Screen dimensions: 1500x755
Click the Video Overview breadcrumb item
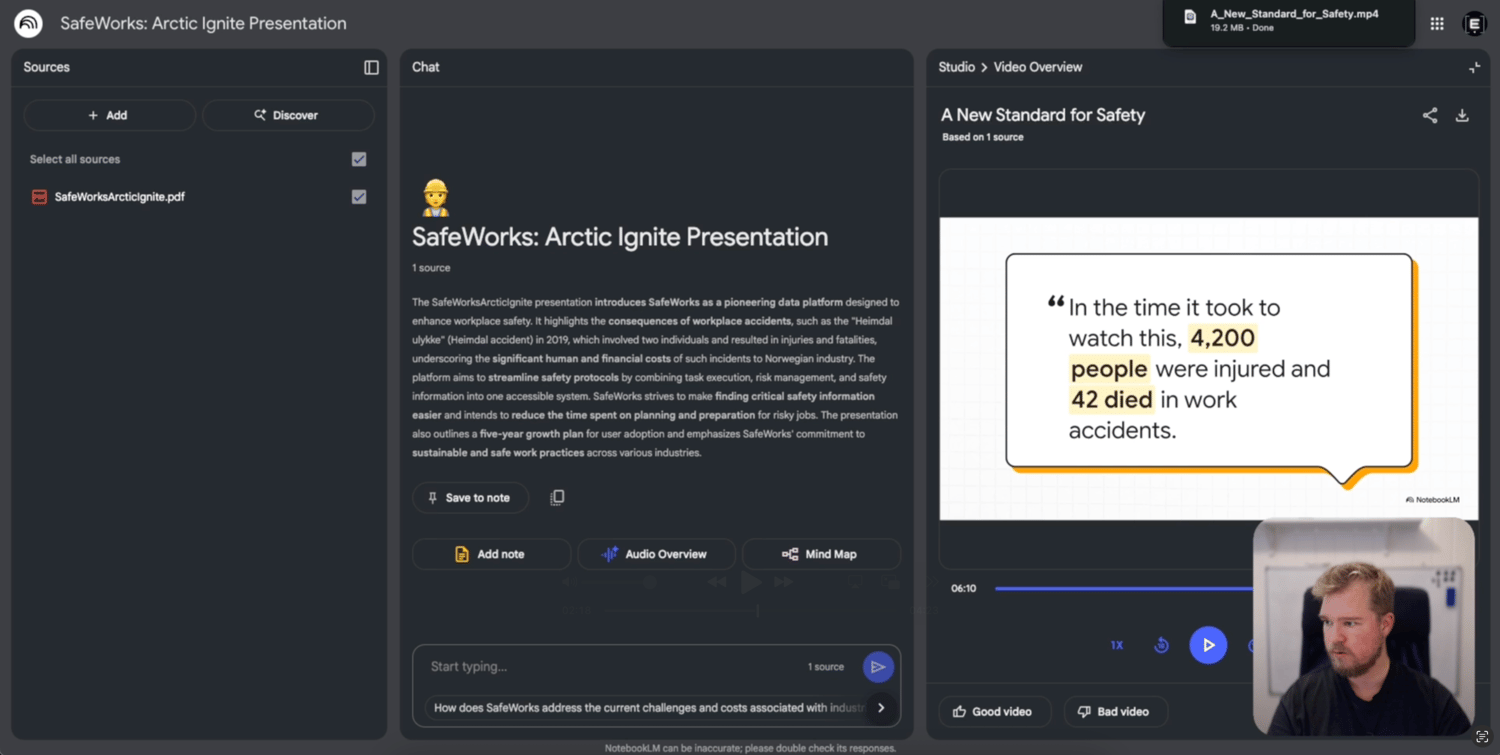[x=1038, y=67]
